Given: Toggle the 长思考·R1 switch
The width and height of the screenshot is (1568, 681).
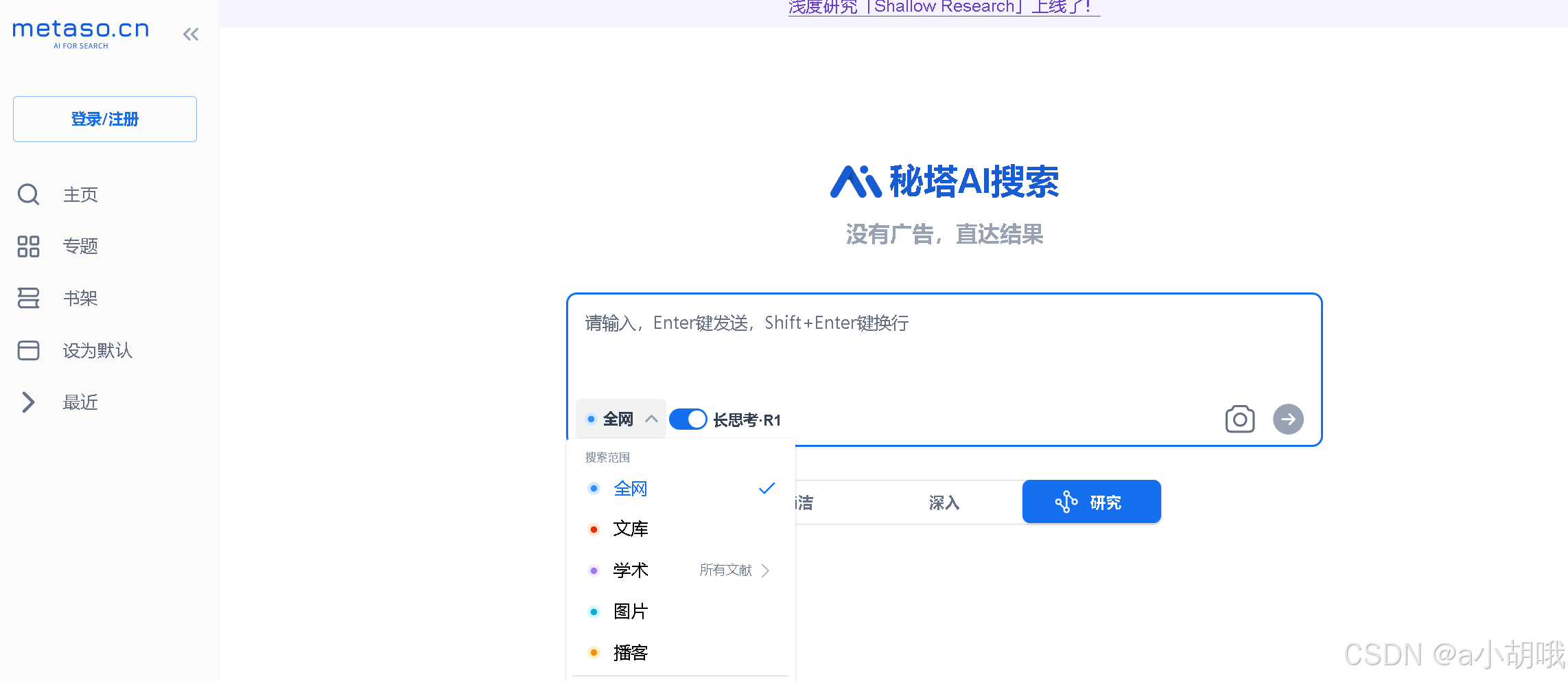Looking at the screenshot, I should coord(688,419).
